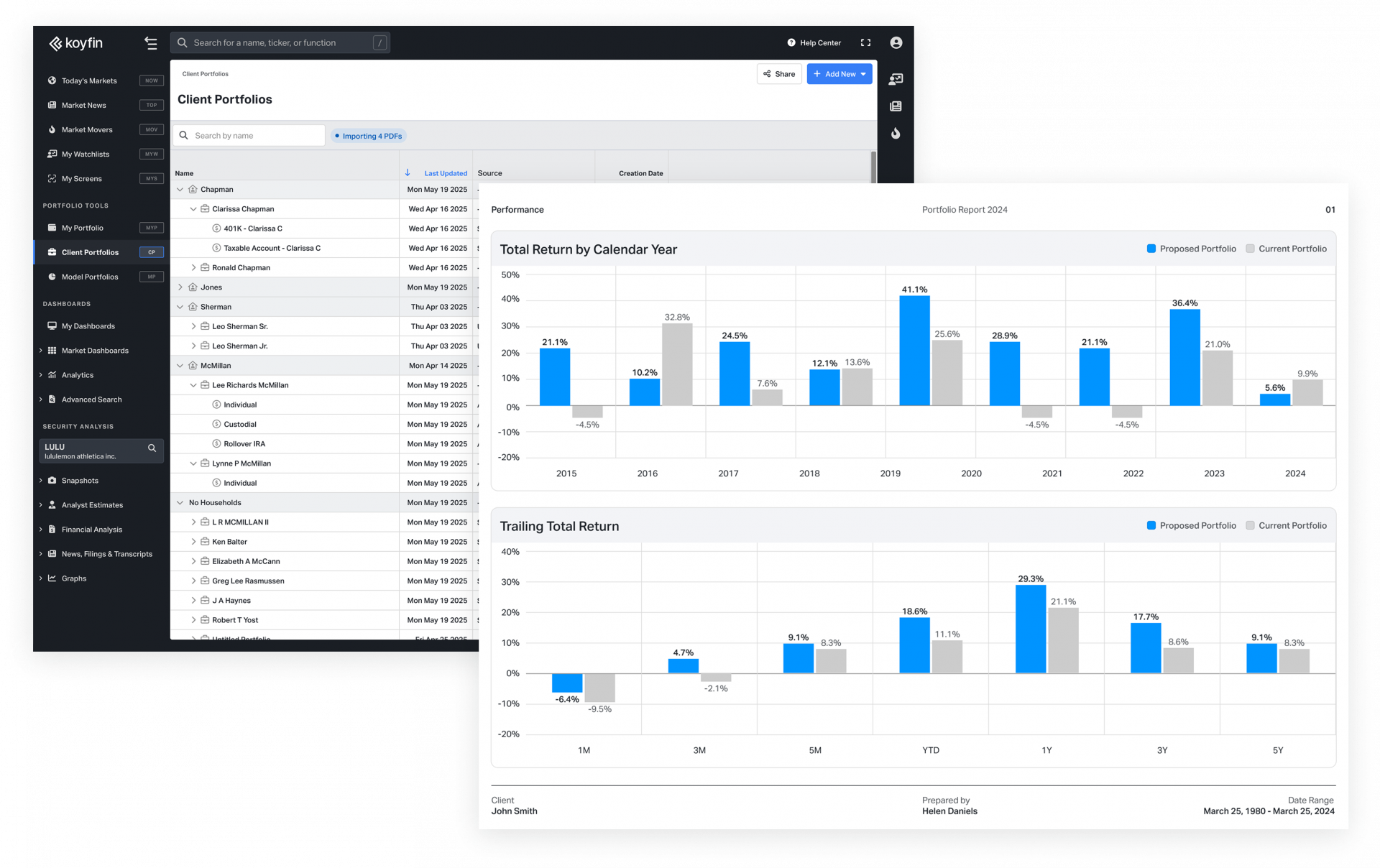Open My Portfolio under Portfolio Tools
The width and height of the screenshot is (1380, 868).
pos(81,228)
